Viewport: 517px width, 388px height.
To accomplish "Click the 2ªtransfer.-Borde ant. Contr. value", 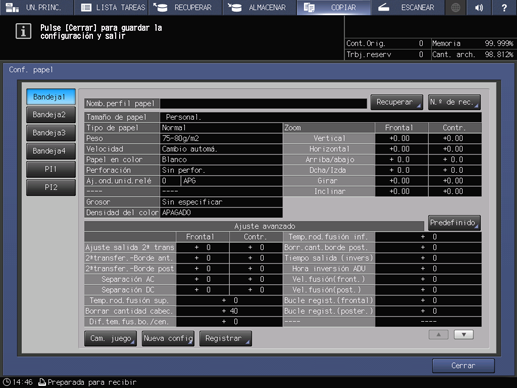I will [x=256, y=258].
